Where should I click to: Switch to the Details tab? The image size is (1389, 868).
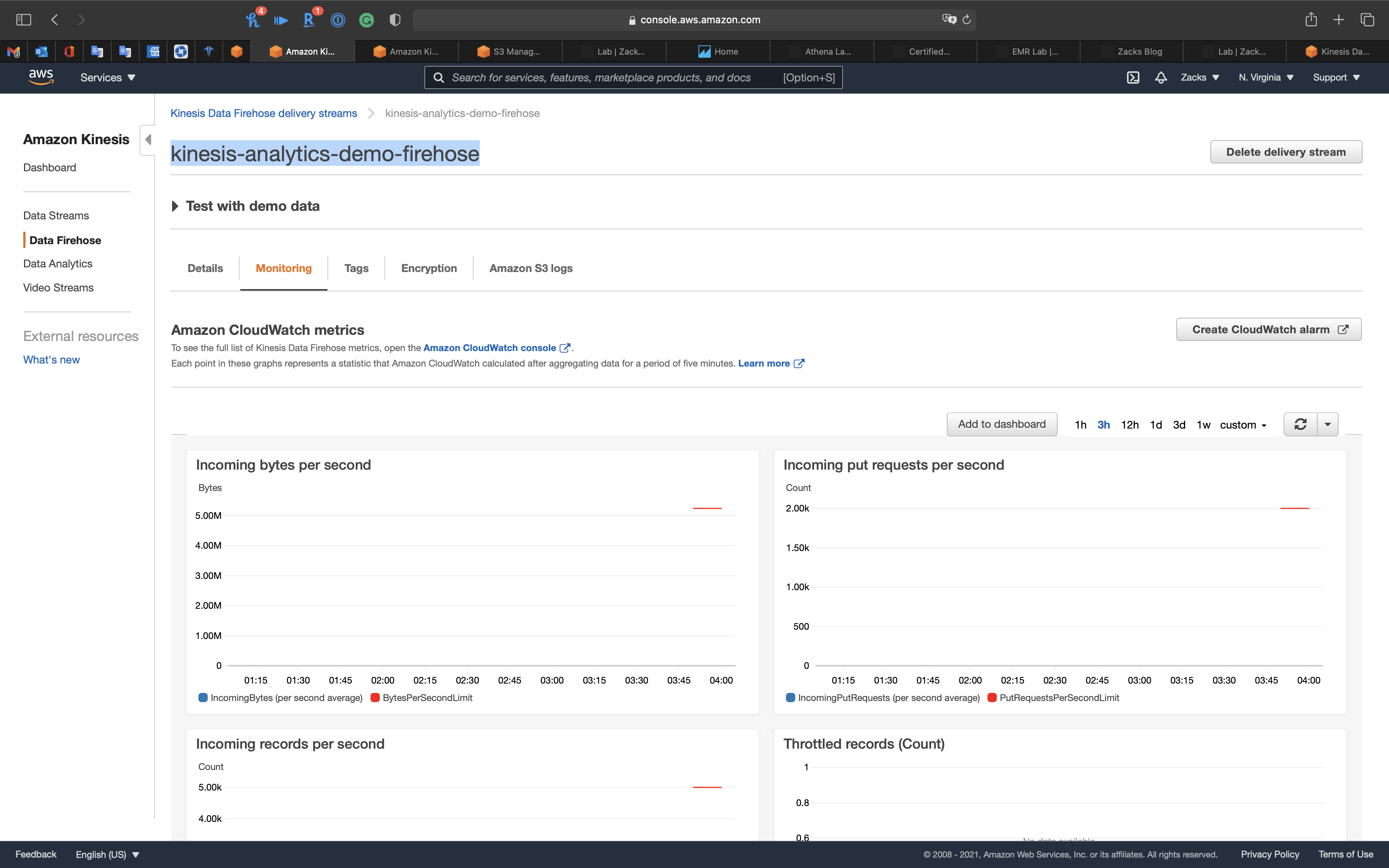coord(205,268)
